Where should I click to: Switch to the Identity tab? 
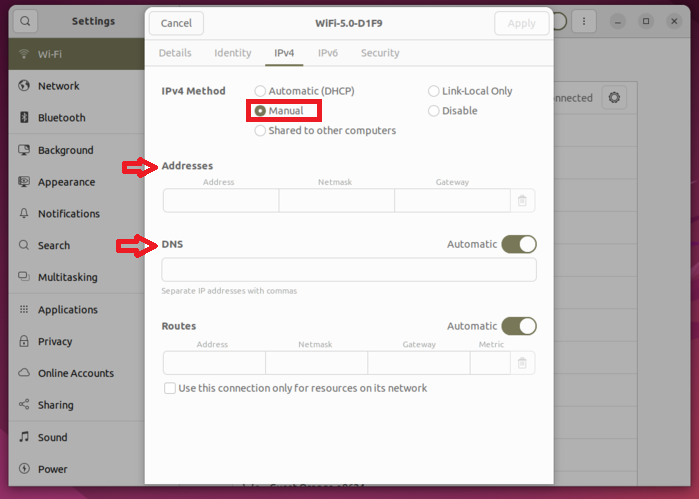pyautogui.click(x=233, y=53)
